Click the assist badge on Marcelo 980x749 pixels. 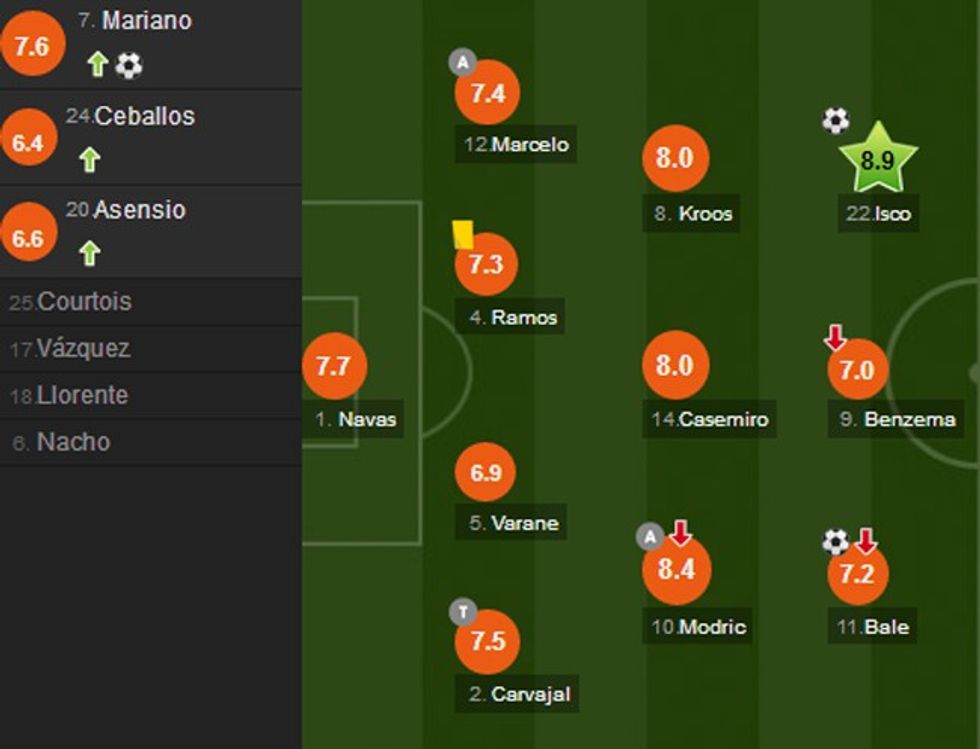pyautogui.click(x=461, y=62)
